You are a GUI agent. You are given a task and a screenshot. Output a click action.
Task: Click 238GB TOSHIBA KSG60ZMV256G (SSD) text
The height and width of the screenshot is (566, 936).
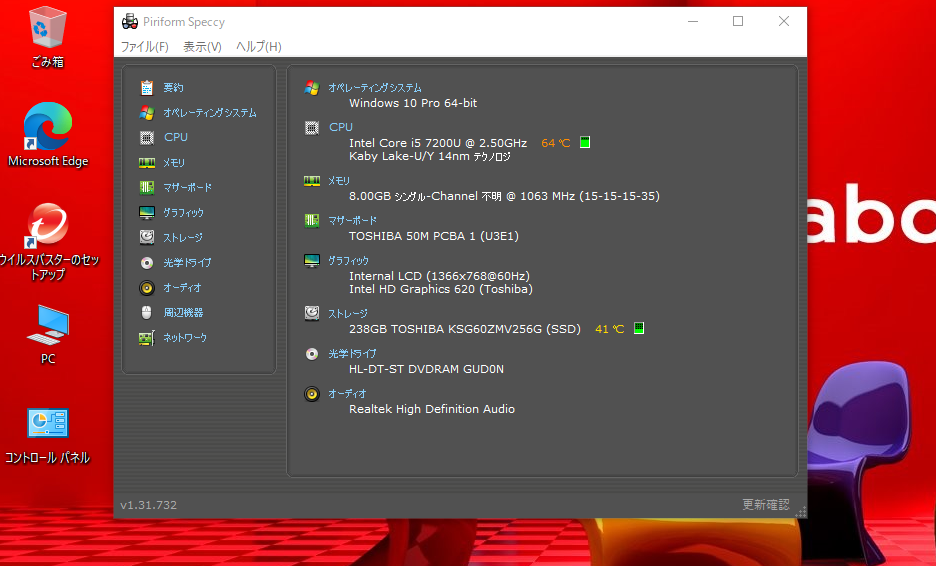pos(464,329)
